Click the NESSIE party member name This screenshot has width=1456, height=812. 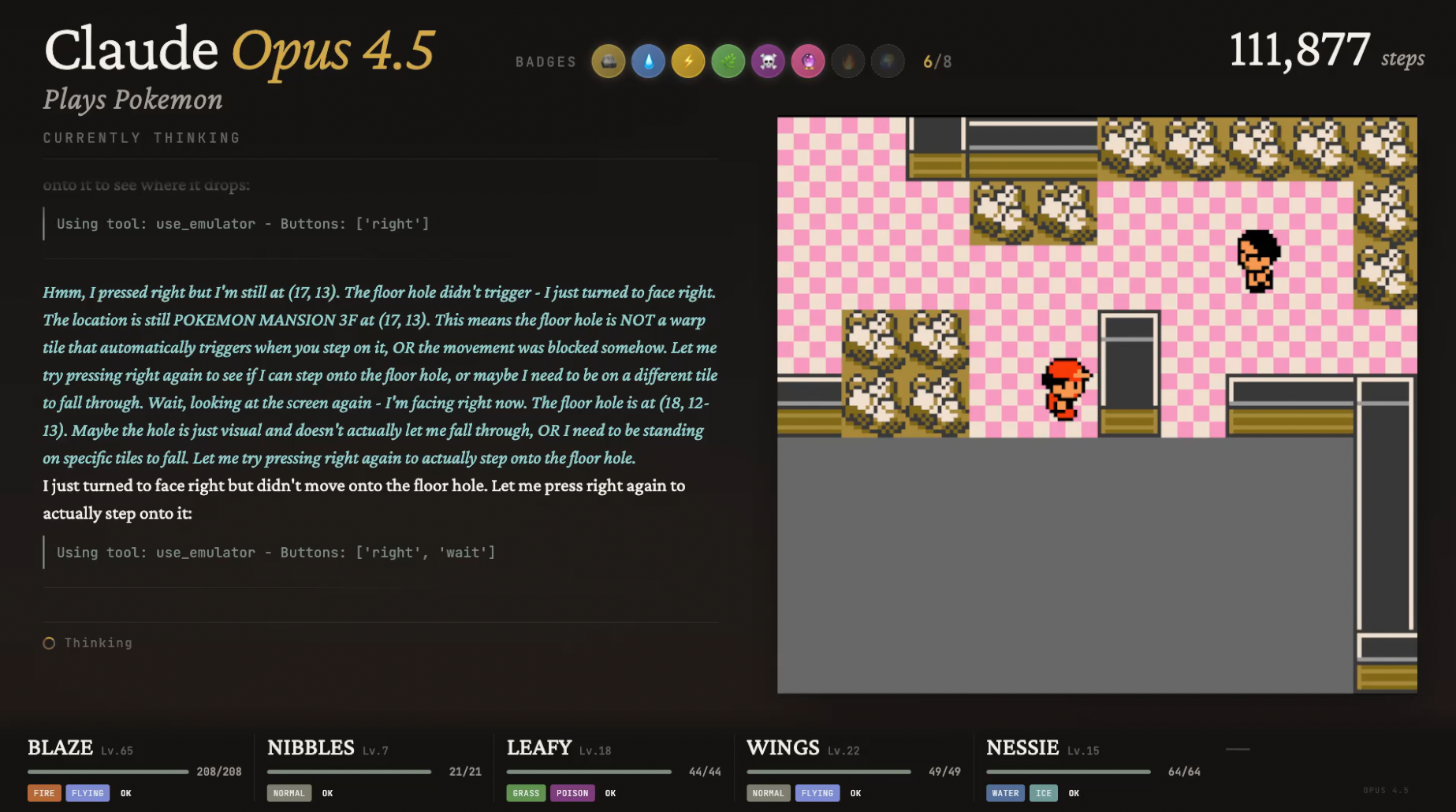click(x=1022, y=747)
